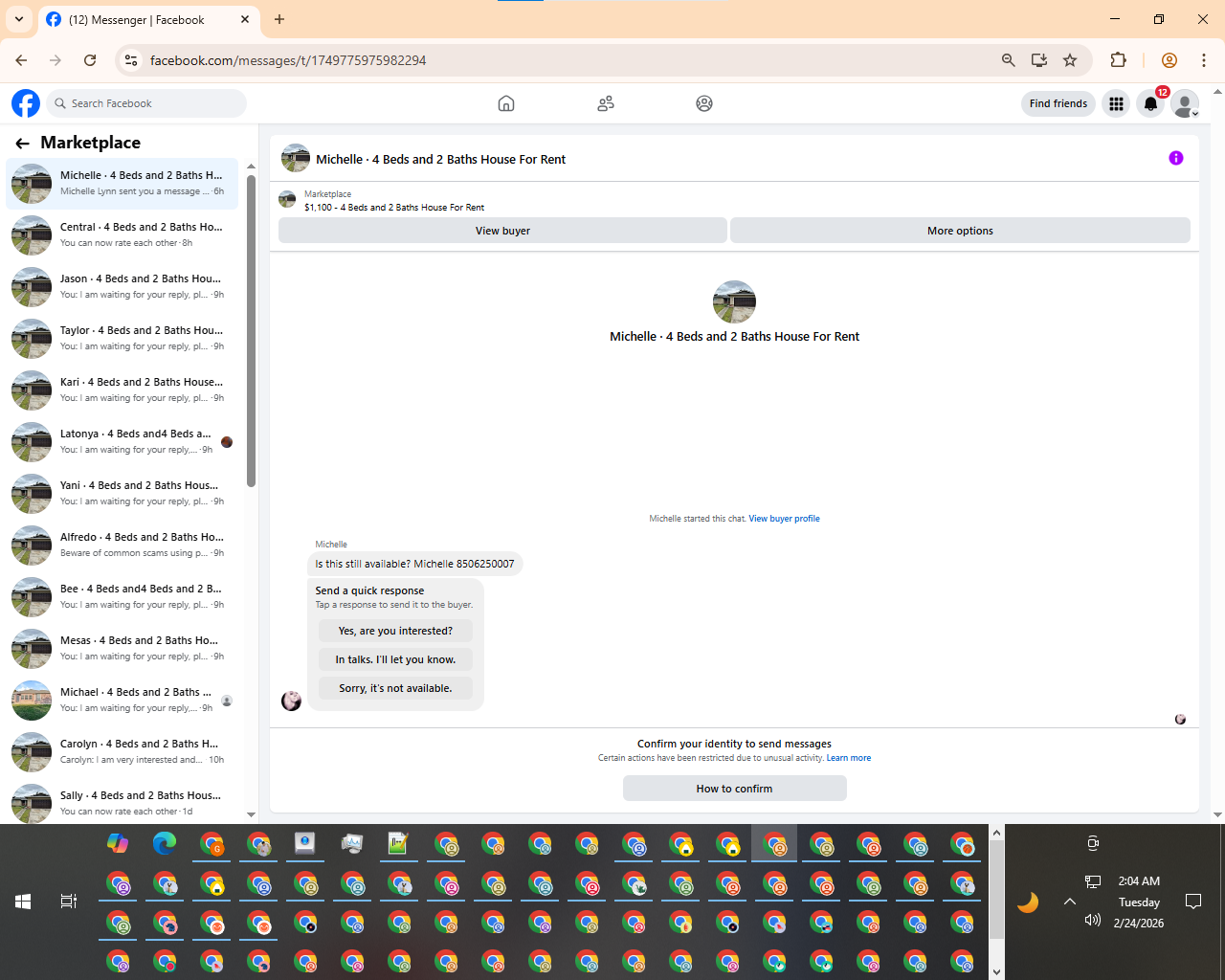
Task: Send quick response 'Yes, are you interested?'
Action: 395,631
